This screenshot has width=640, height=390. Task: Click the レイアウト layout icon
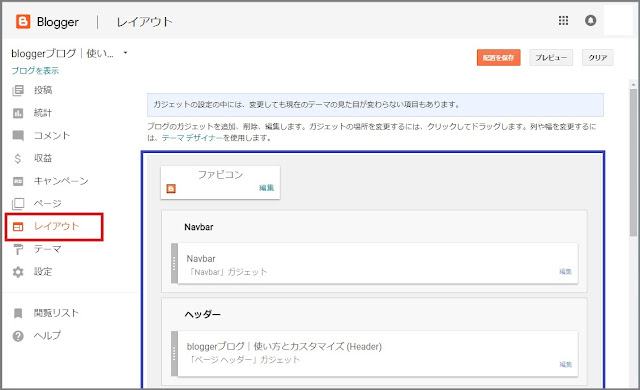pos(18,226)
